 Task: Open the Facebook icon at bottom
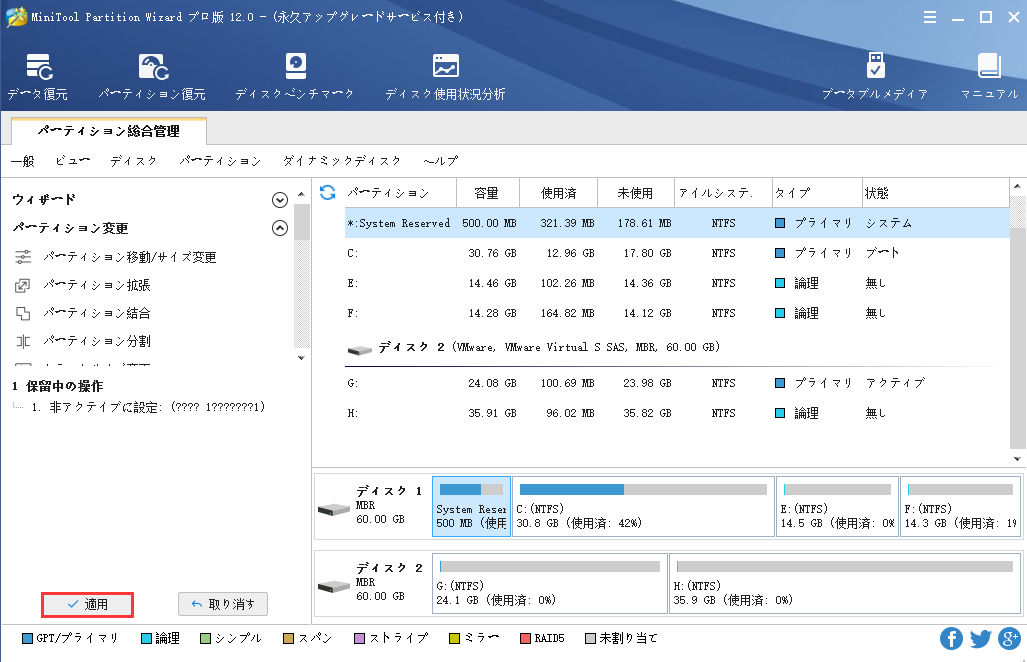[950, 637]
